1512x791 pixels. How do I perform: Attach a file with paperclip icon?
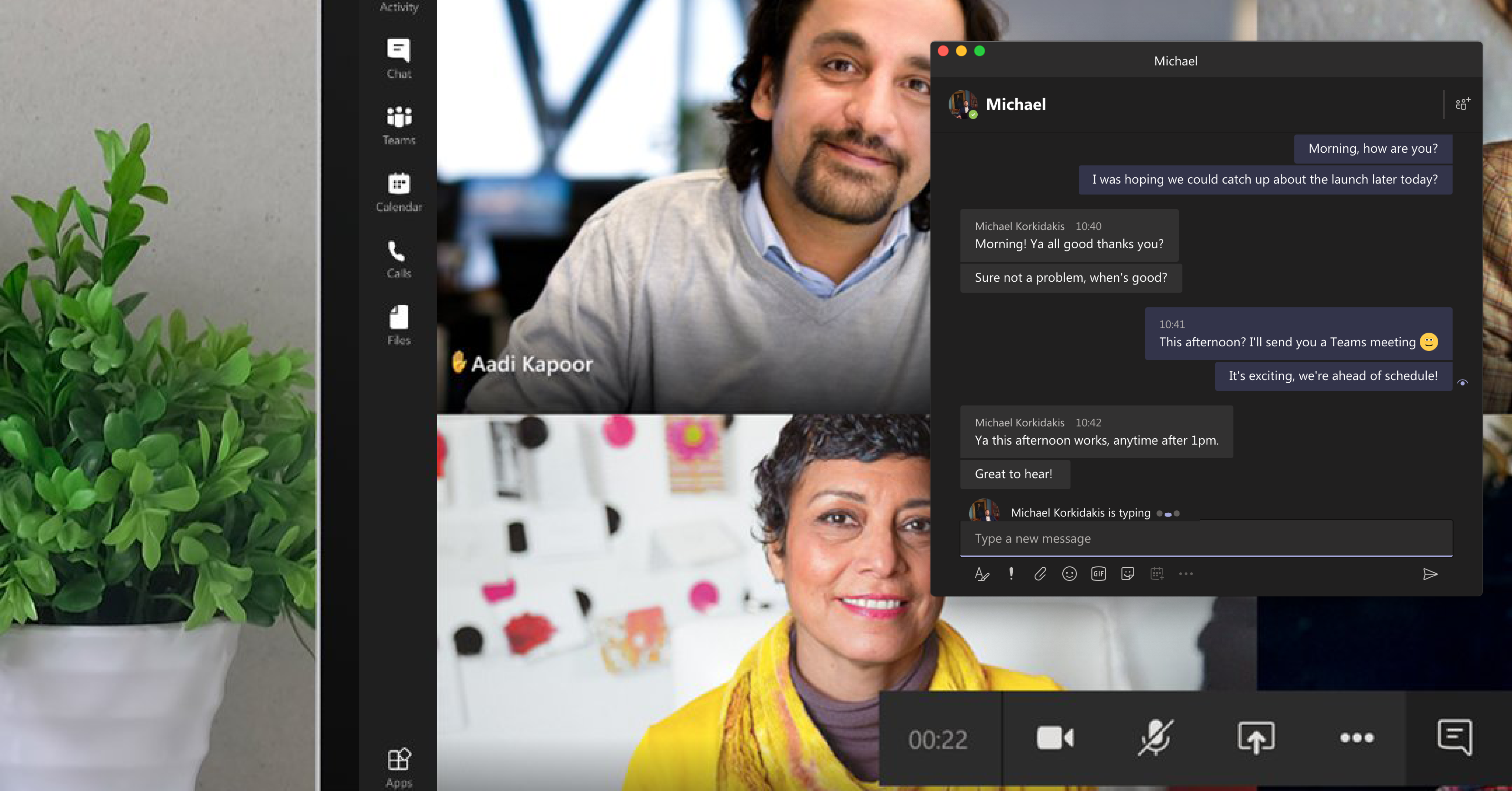point(1040,574)
